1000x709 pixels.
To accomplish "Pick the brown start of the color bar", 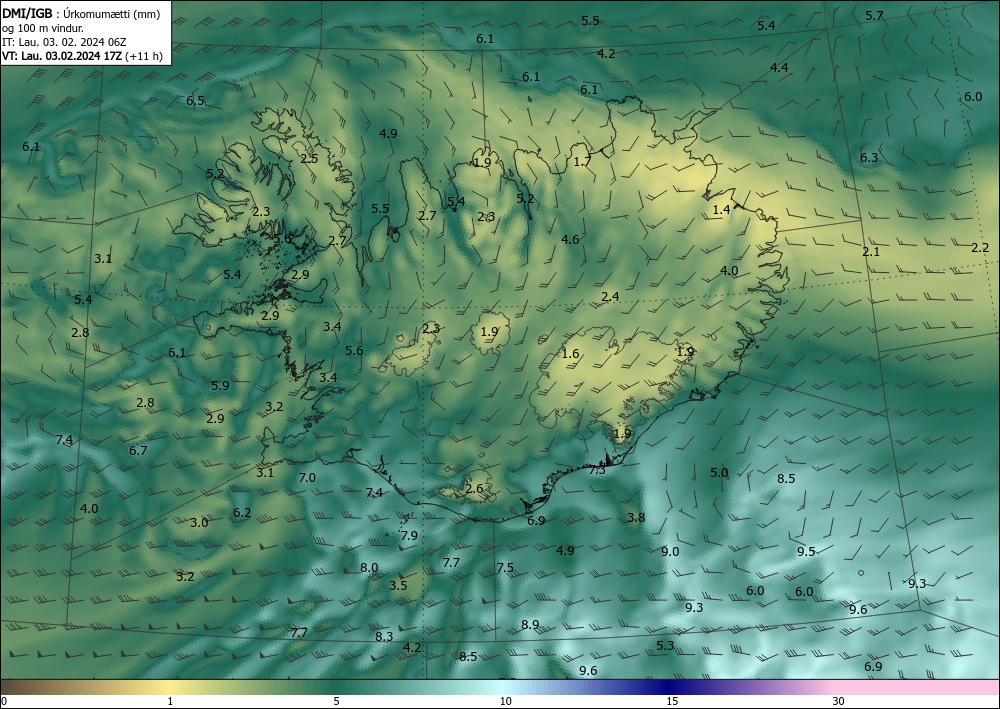I will coord(19,687).
